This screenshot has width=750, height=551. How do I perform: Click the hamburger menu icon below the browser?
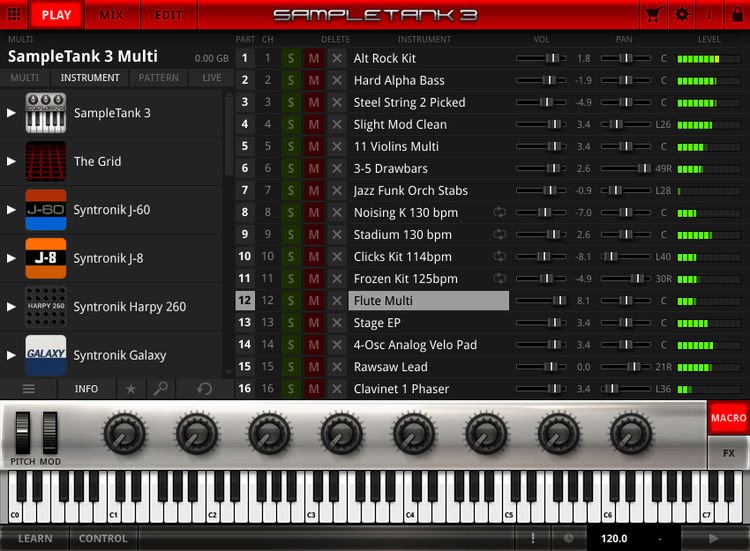(28, 389)
